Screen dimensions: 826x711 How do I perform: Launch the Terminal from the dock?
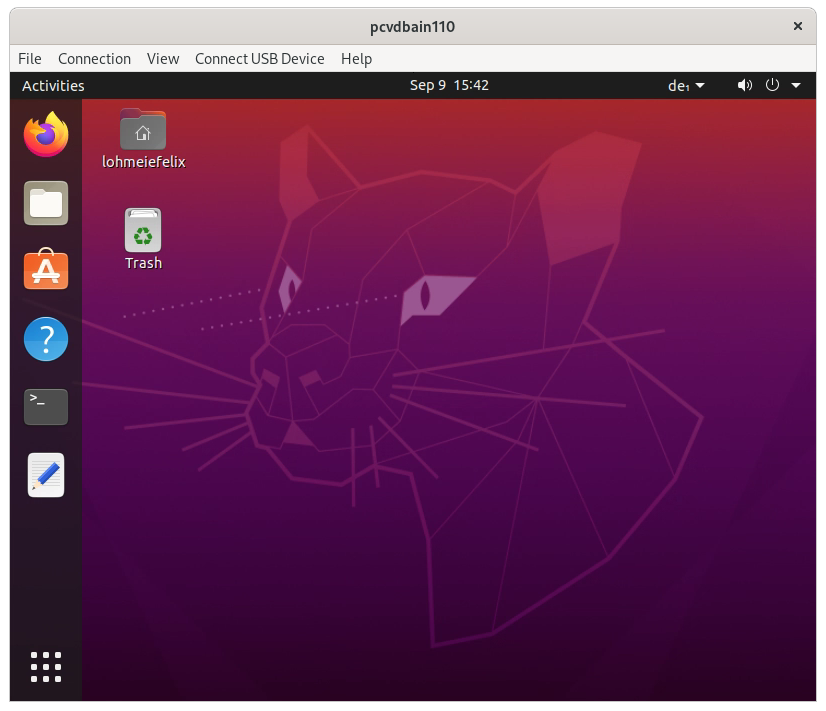46,407
